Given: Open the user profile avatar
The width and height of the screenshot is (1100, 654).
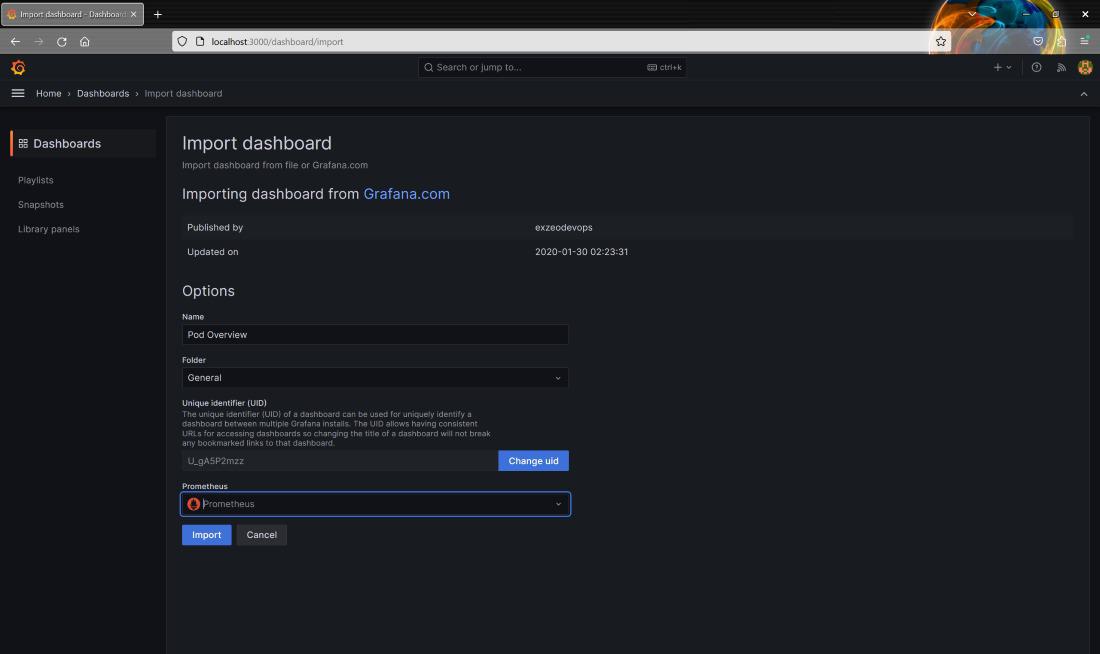Looking at the screenshot, I should (1085, 67).
